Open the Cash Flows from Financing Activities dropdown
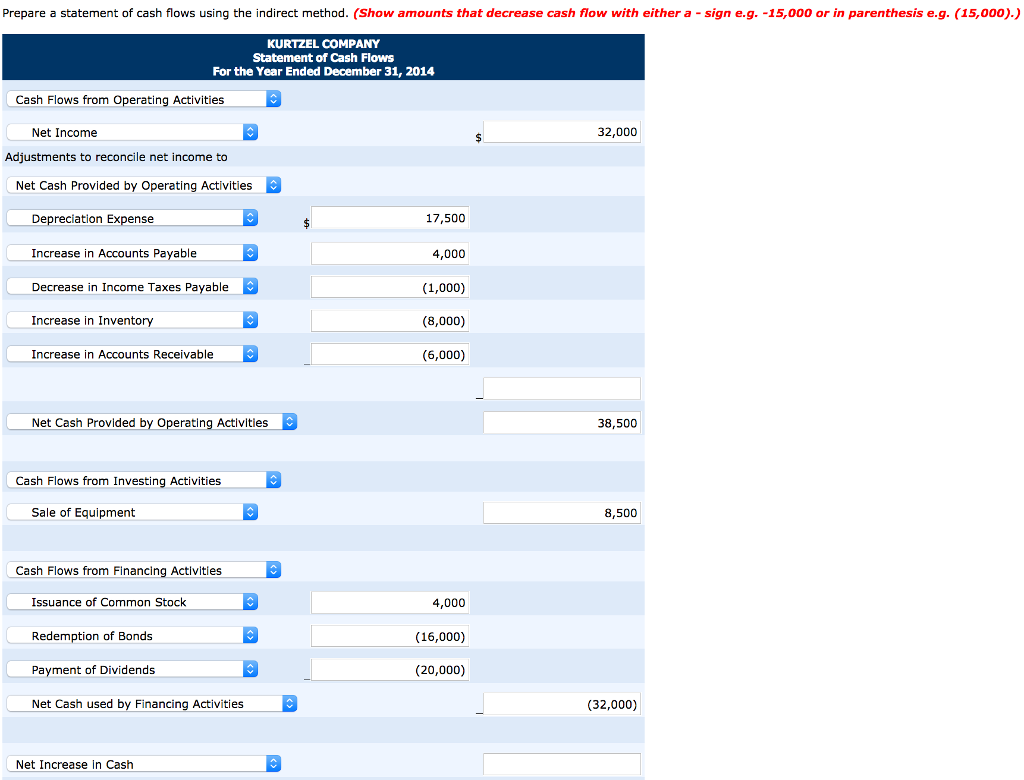Image resolution: width=1024 pixels, height=780 pixels. (x=144, y=570)
